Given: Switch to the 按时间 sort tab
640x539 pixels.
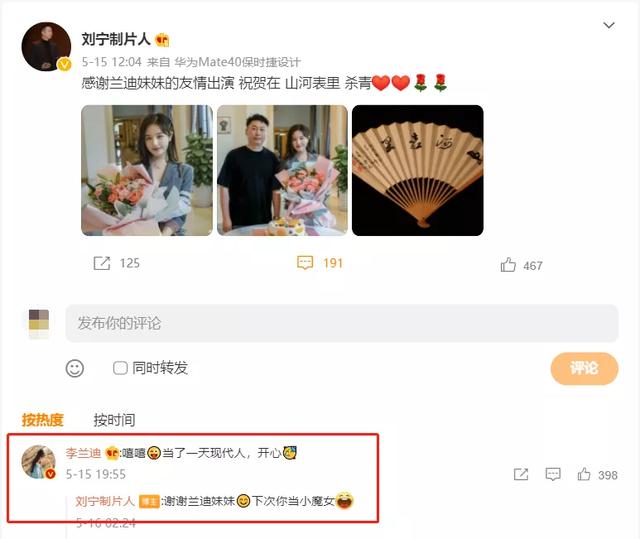Looking at the screenshot, I should coord(114,420).
